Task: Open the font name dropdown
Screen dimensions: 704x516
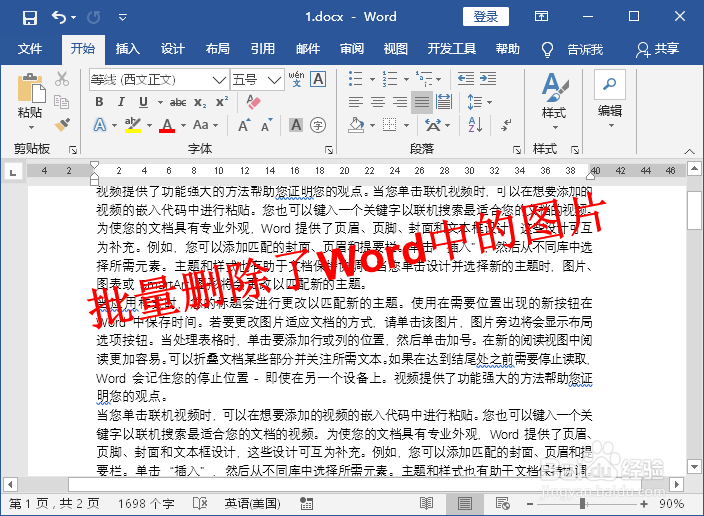Action: pos(219,80)
